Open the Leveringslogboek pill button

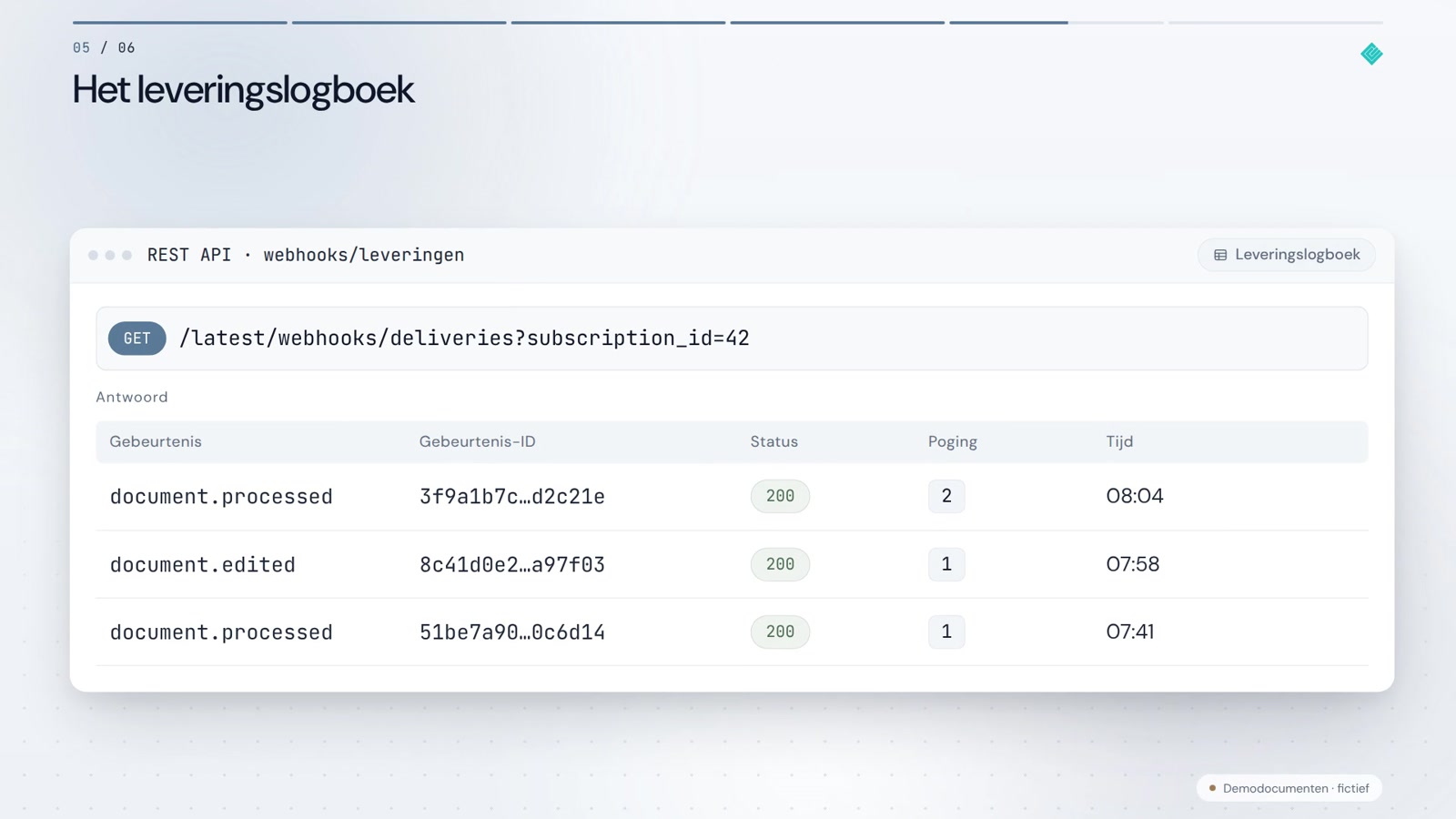tap(1286, 255)
